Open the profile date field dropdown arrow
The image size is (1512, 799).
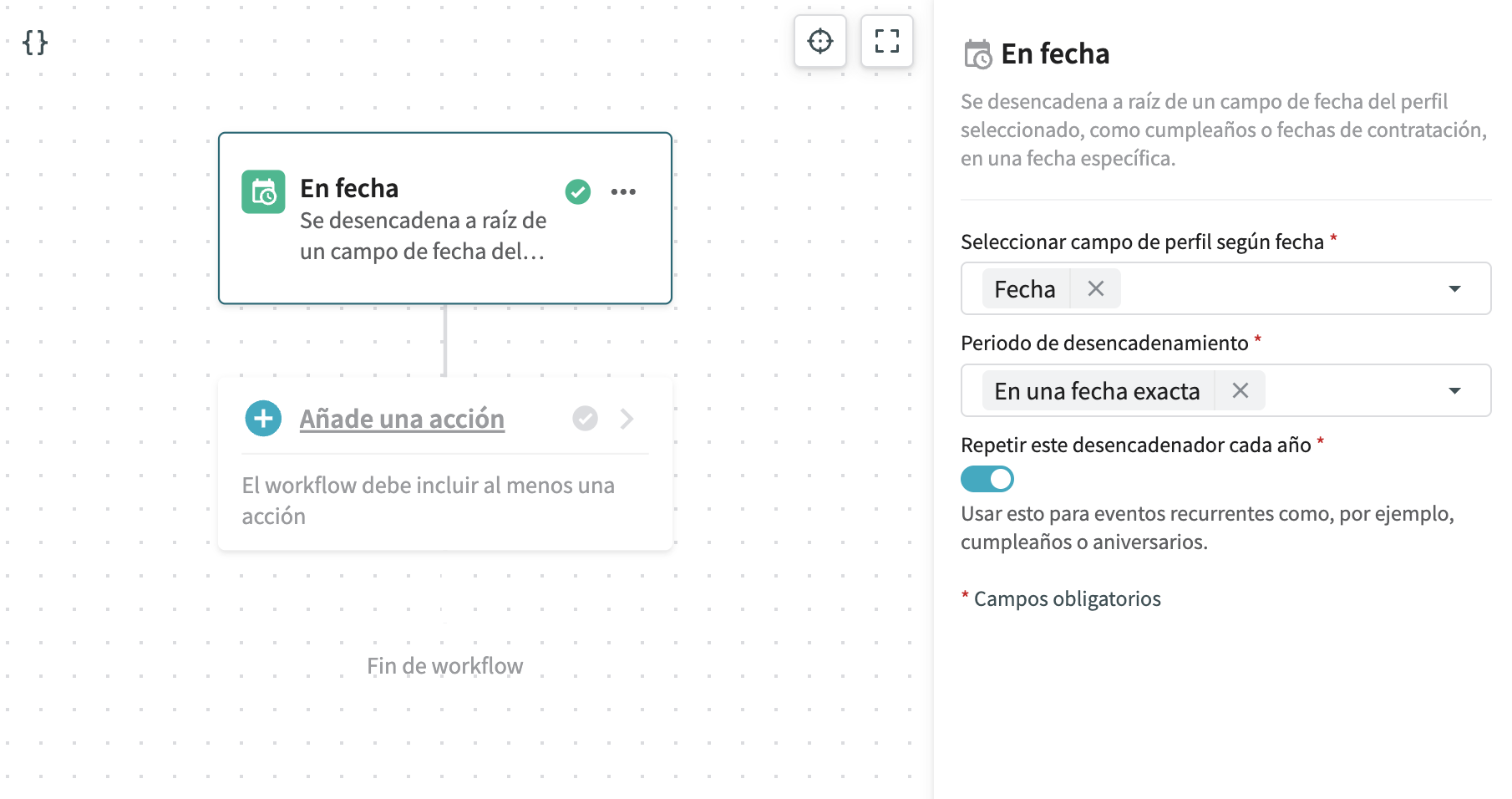tap(1454, 289)
